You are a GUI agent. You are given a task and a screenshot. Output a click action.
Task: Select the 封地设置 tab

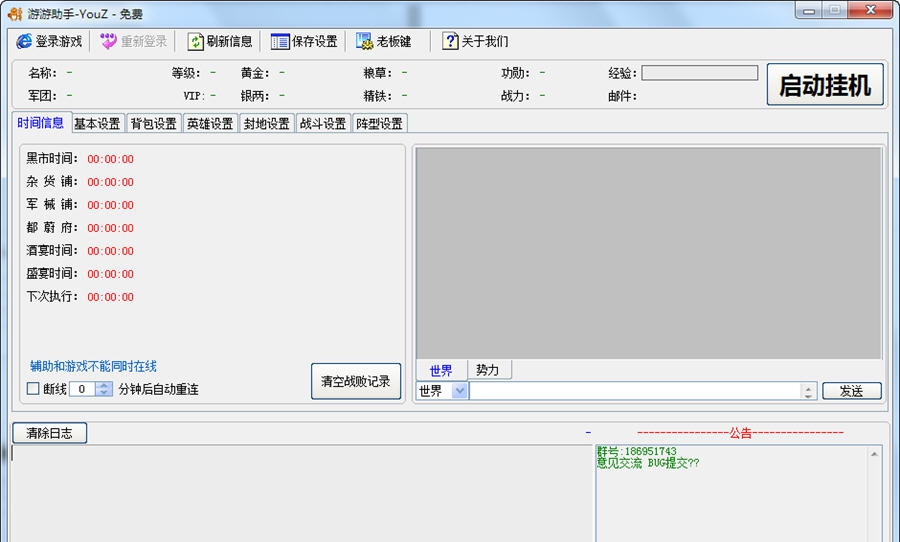[266, 123]
